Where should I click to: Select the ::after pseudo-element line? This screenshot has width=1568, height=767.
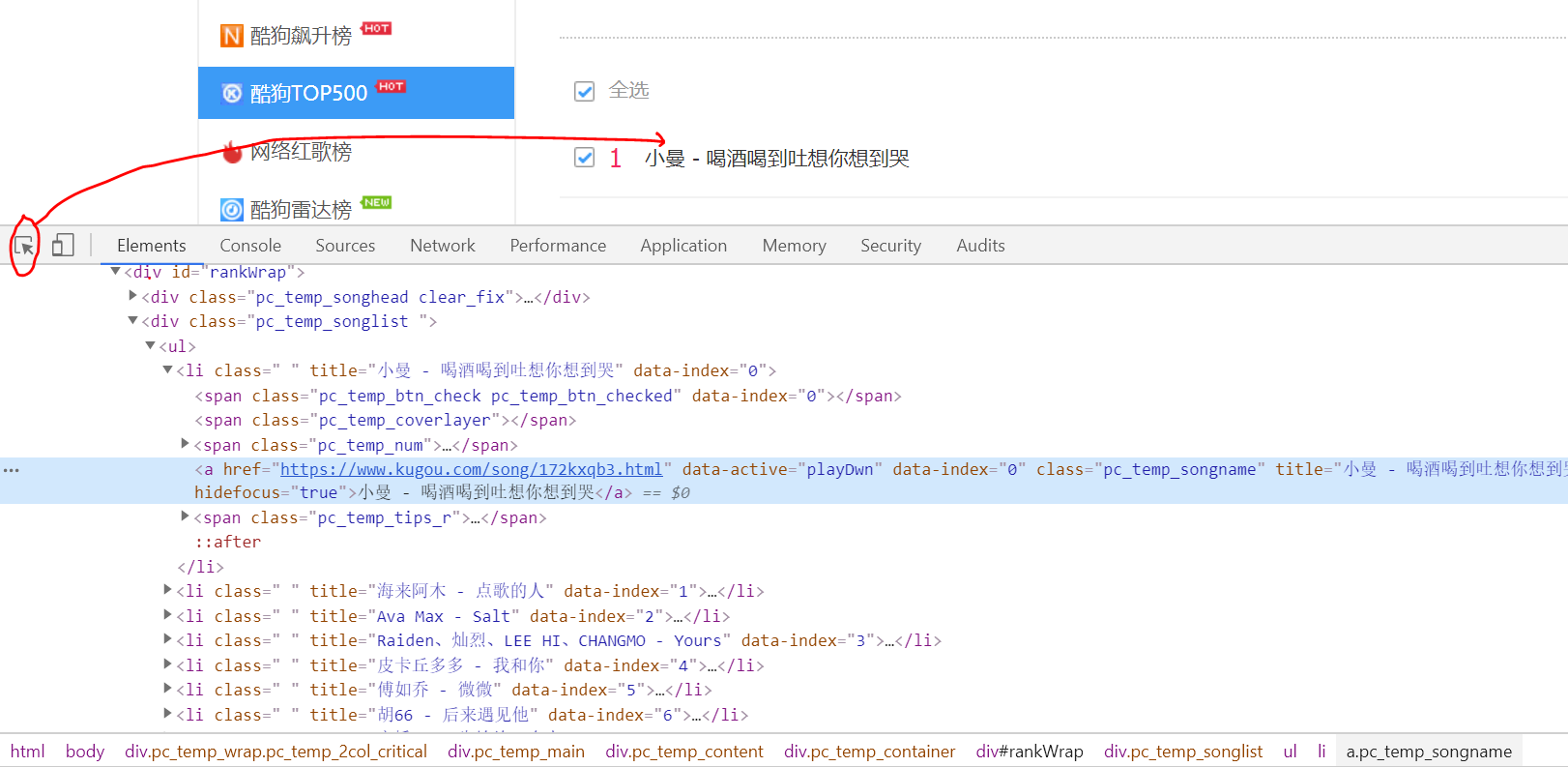tap(227, 542)
